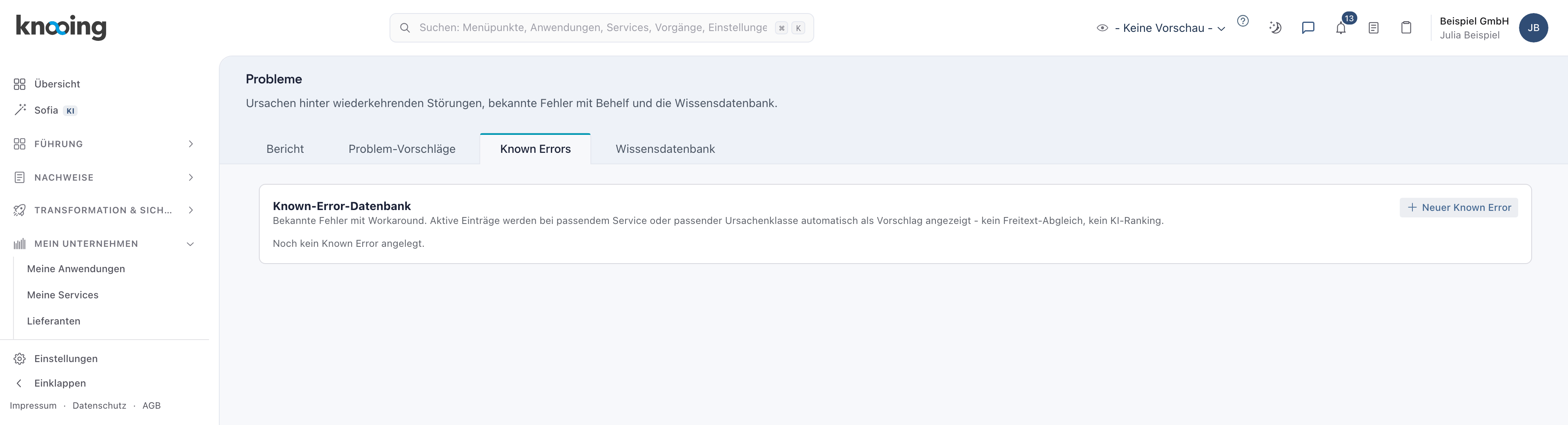
Task: Expand the TRANSFORMATION & SICH... section chevron
Action: click(191, 210)
